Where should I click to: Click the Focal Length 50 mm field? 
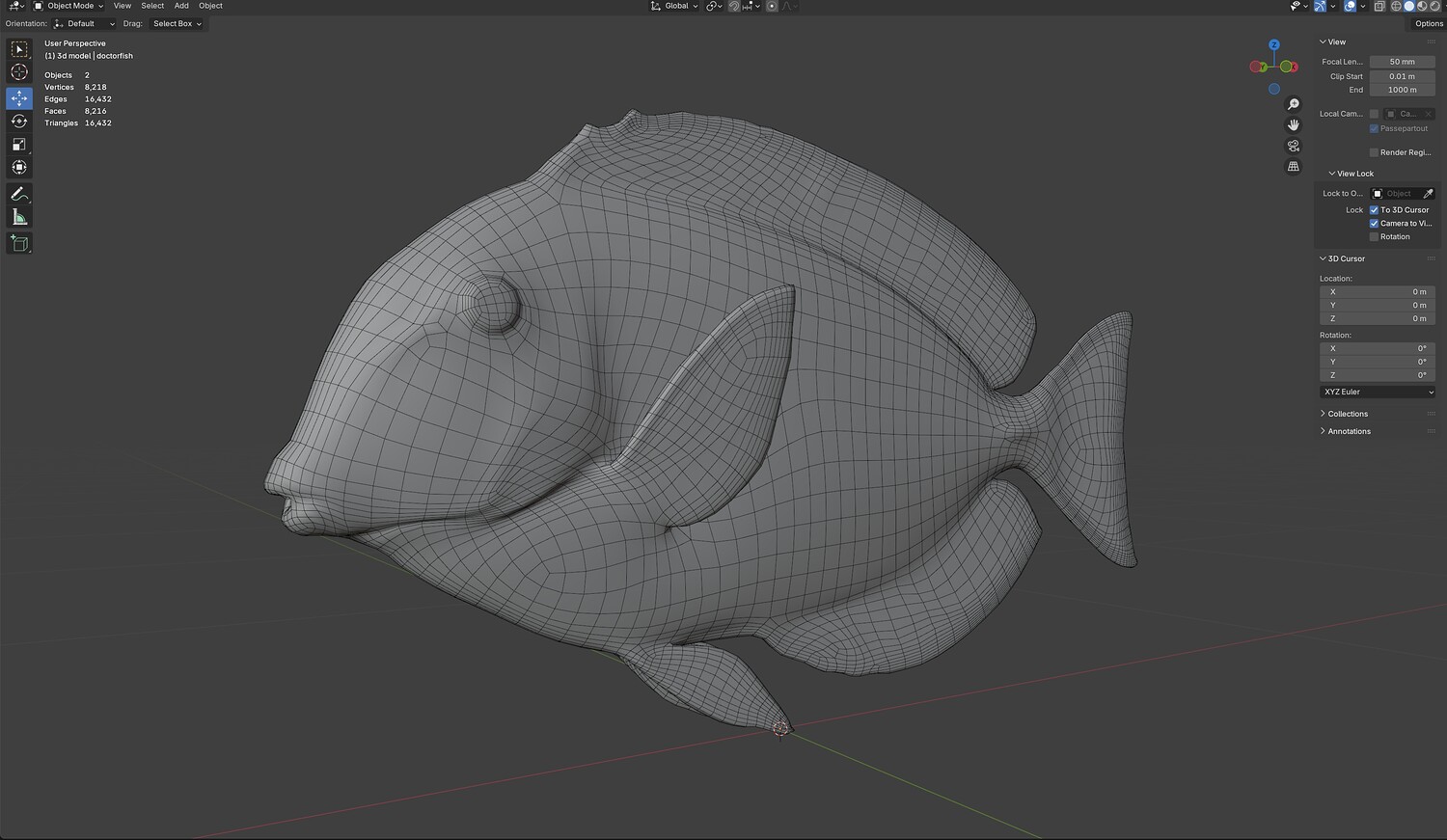[1403, 62]
